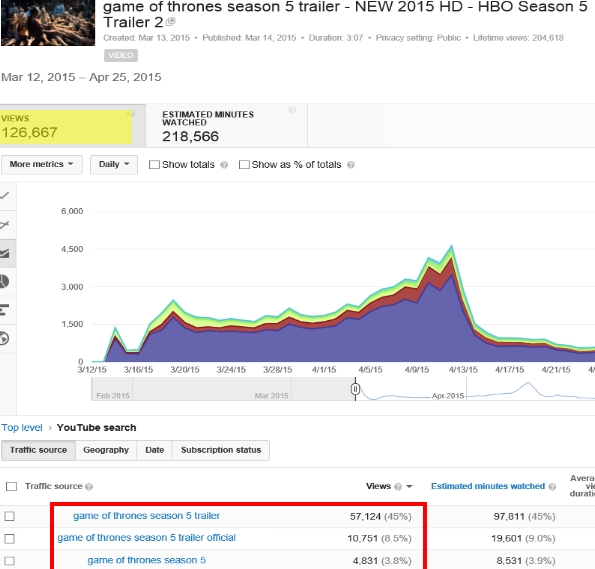Viewport: 595px width, 569px height.
Task: Open the video thumbnail image
Action: (48, 23)
